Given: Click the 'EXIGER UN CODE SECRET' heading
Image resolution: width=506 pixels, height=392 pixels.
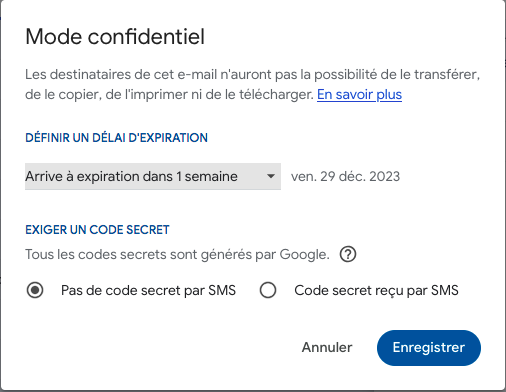Looking at the screenshot, I should (97, 230).
